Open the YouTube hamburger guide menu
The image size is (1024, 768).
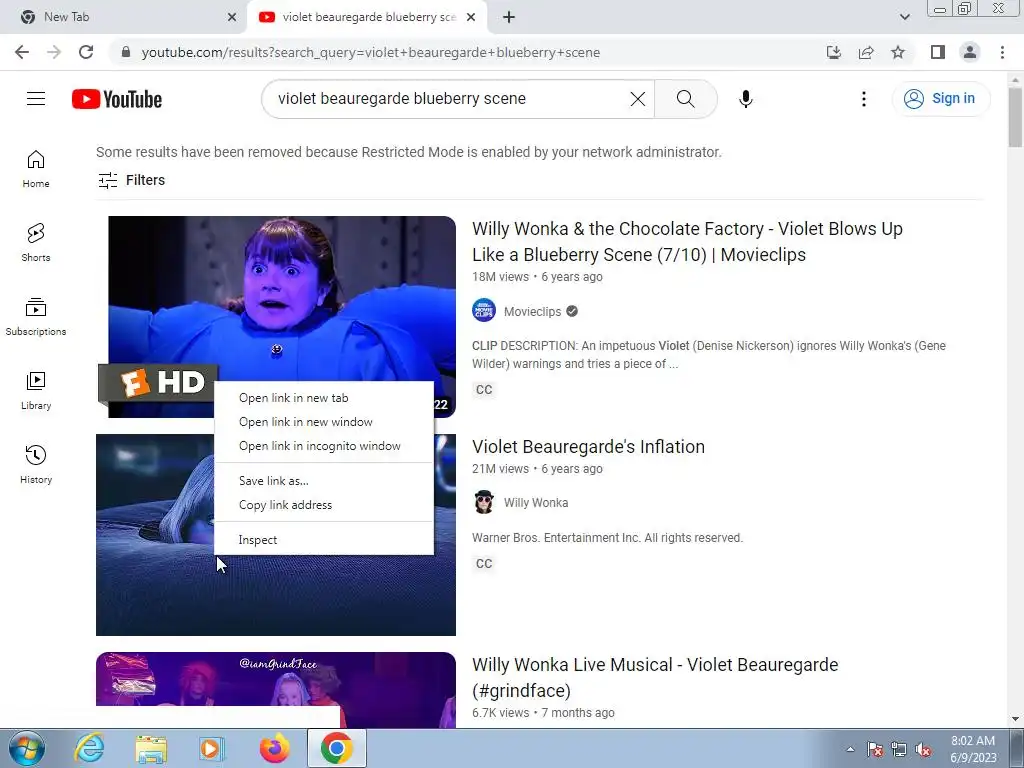pos(36,99)
